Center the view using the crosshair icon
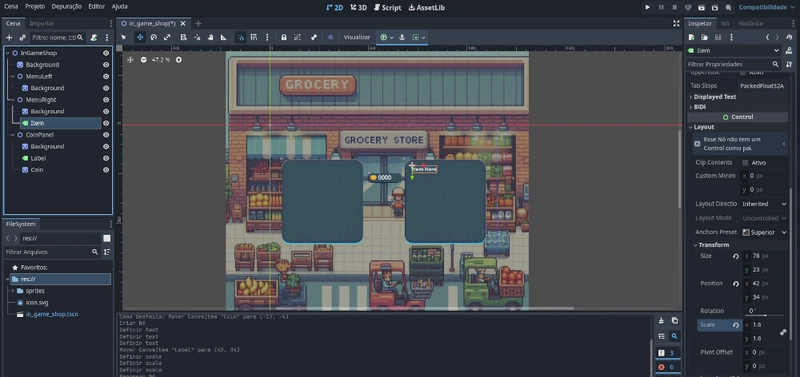Viewport: 800px width, 377px height. click(x=130, y=60)
